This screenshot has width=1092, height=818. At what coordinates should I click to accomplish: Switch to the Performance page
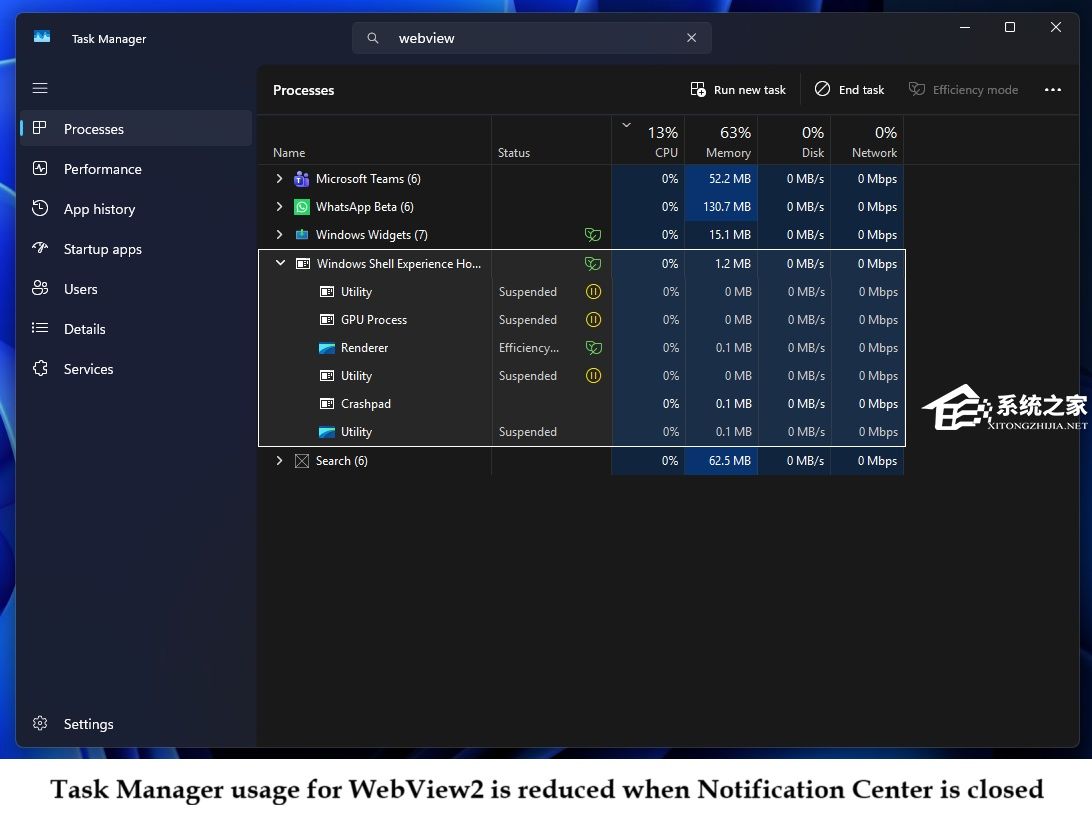click(x=102, y=169)
